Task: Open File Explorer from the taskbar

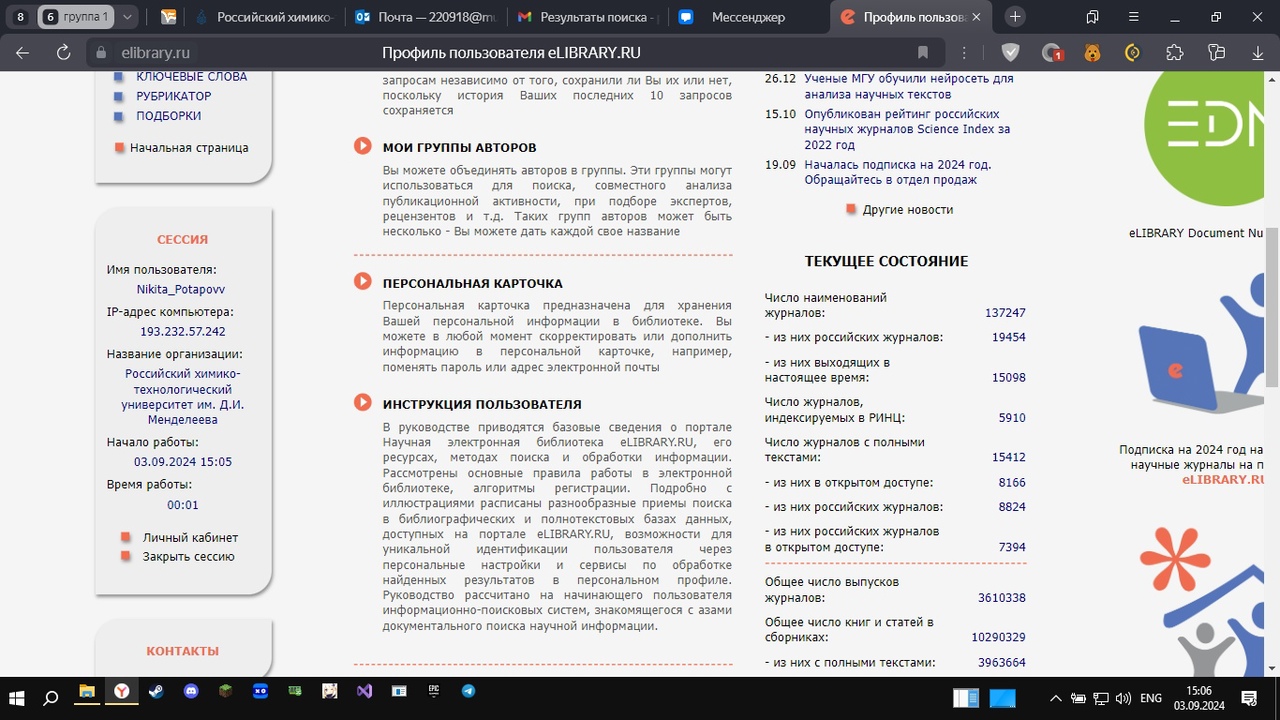Action: (87, 691)
